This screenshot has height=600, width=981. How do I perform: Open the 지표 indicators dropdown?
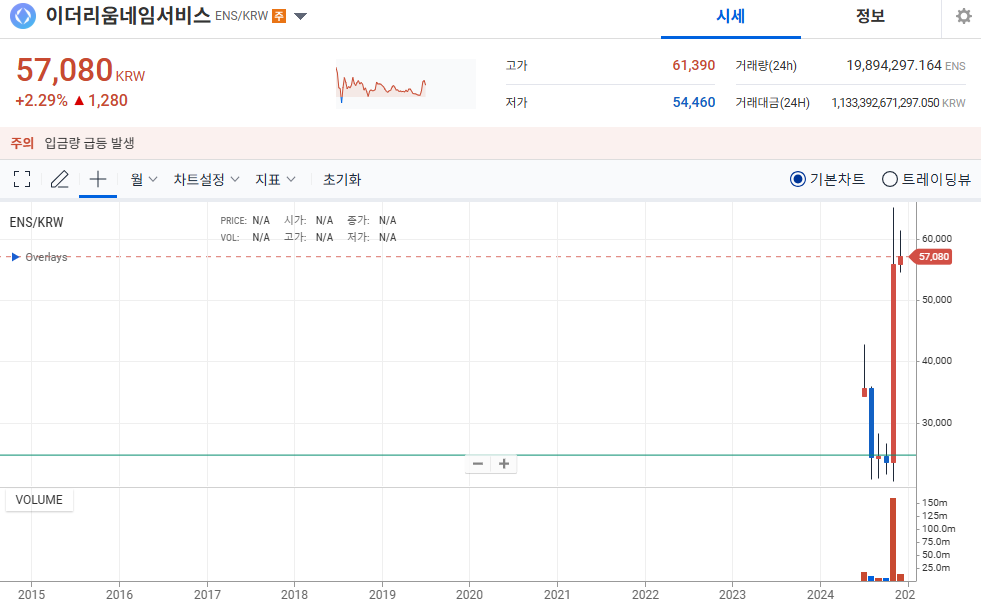tap(275, 180)
